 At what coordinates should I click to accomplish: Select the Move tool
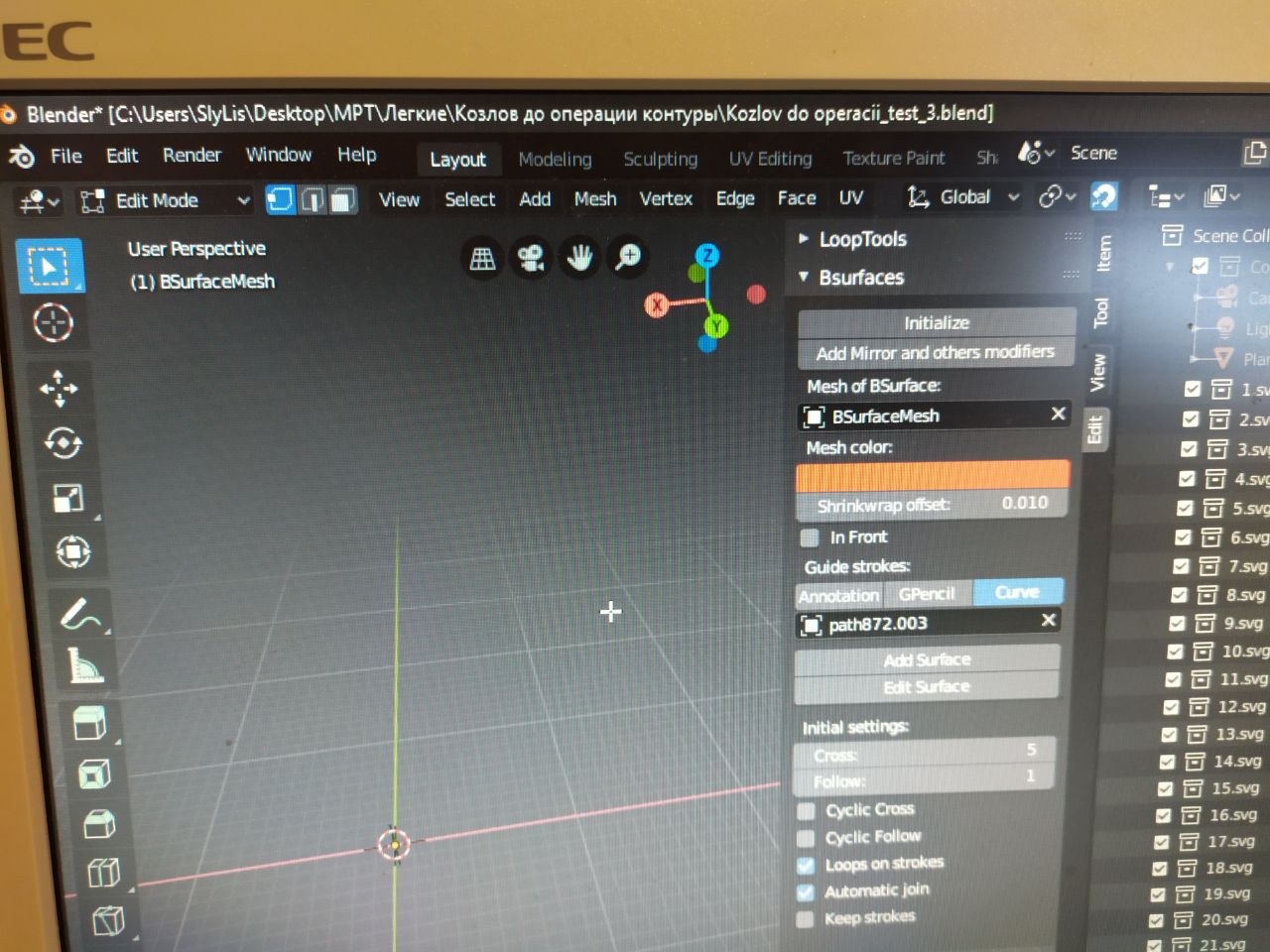coord(59,388)
